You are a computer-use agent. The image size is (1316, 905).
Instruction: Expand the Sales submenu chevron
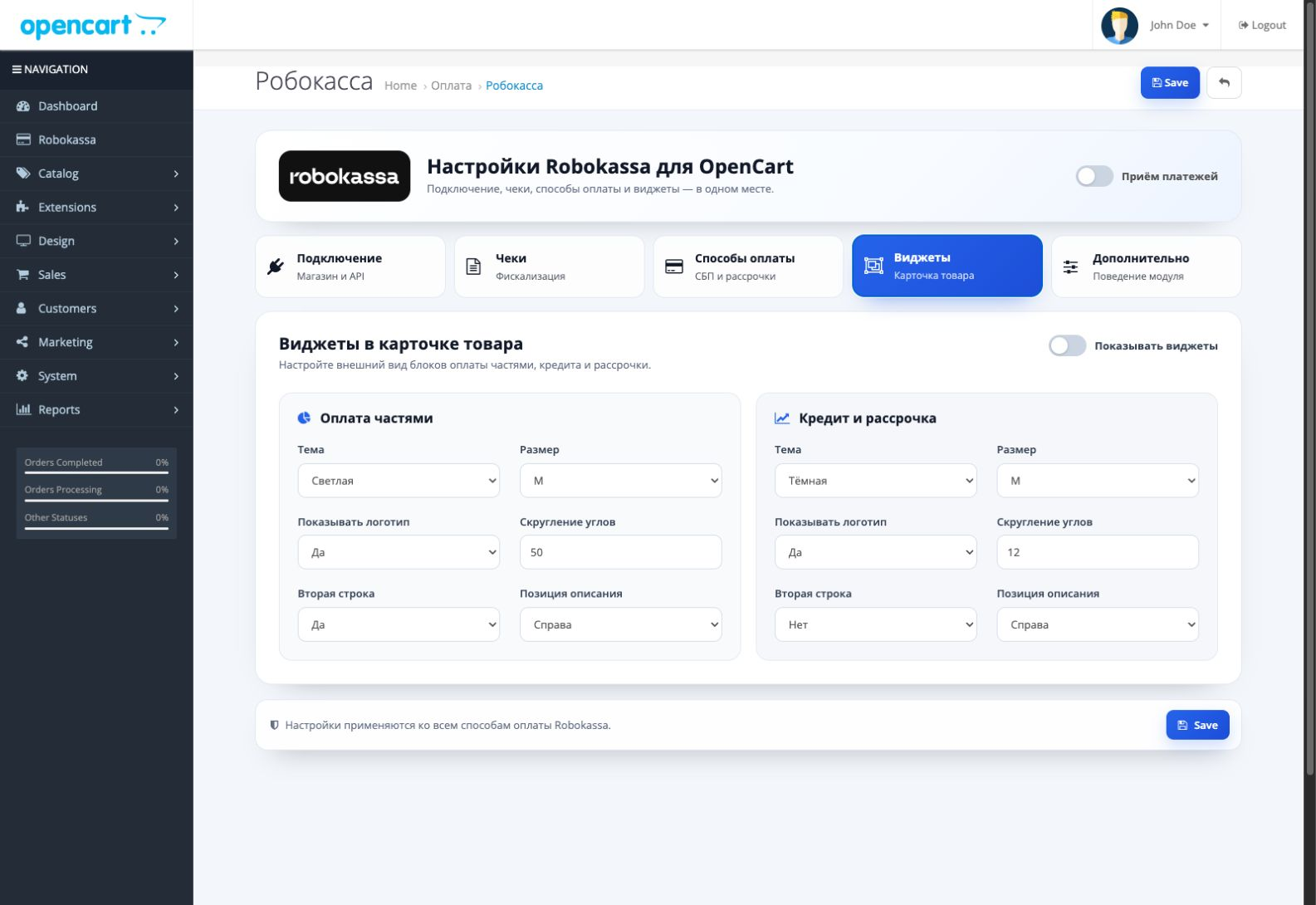pyautogui.click(x=176, y=275)
